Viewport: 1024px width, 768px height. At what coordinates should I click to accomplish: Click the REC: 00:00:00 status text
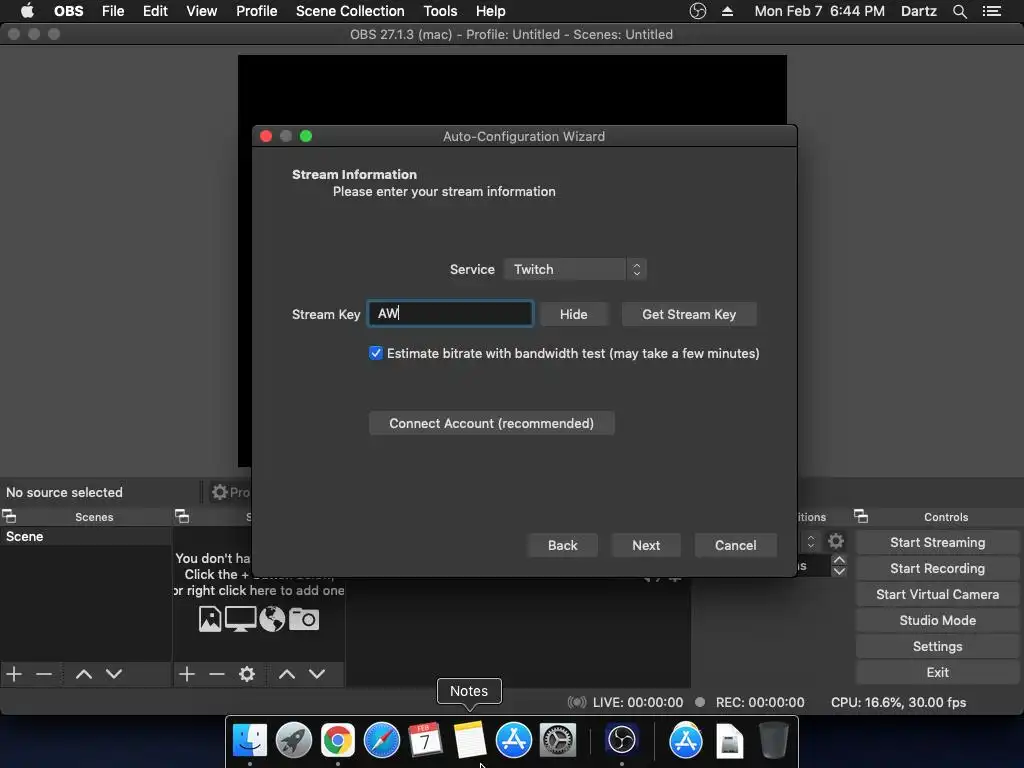click(760, 702)
